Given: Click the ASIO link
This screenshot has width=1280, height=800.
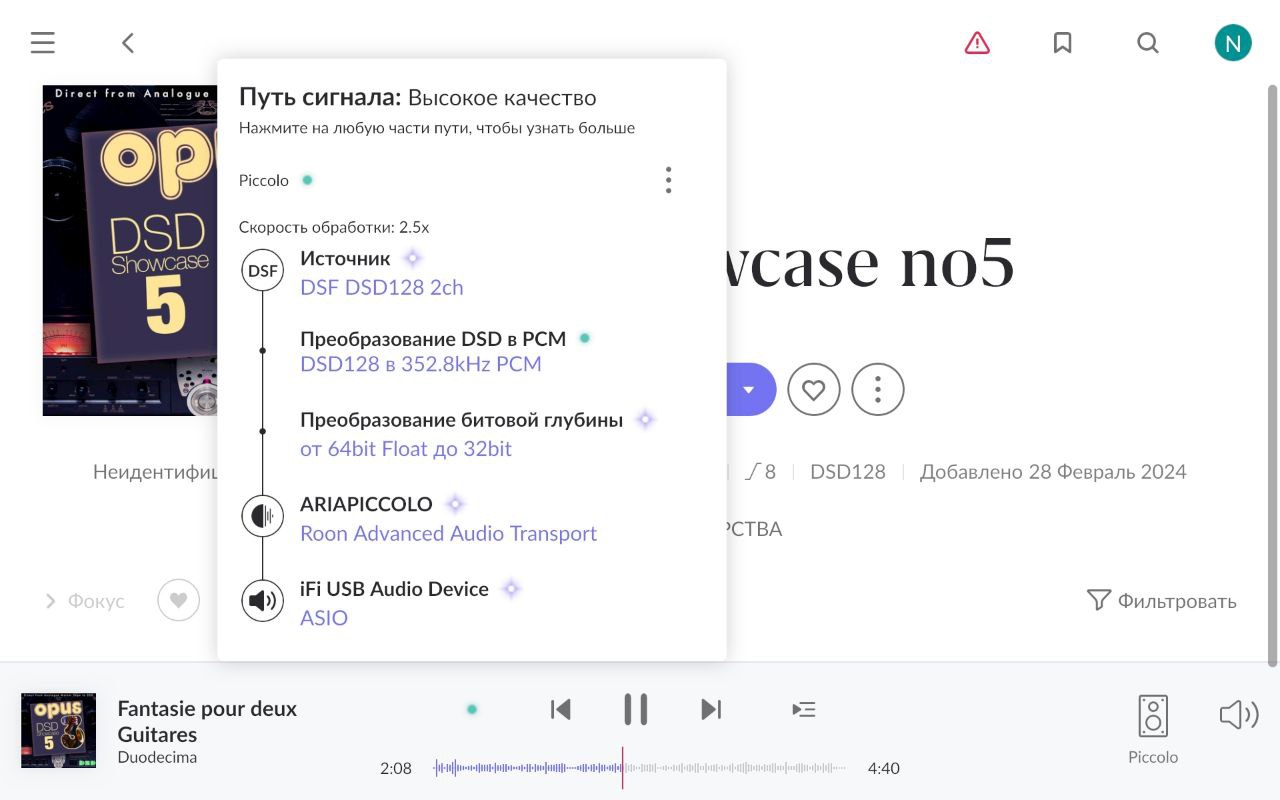Looking at the screenshot, I should pos(324,618).
